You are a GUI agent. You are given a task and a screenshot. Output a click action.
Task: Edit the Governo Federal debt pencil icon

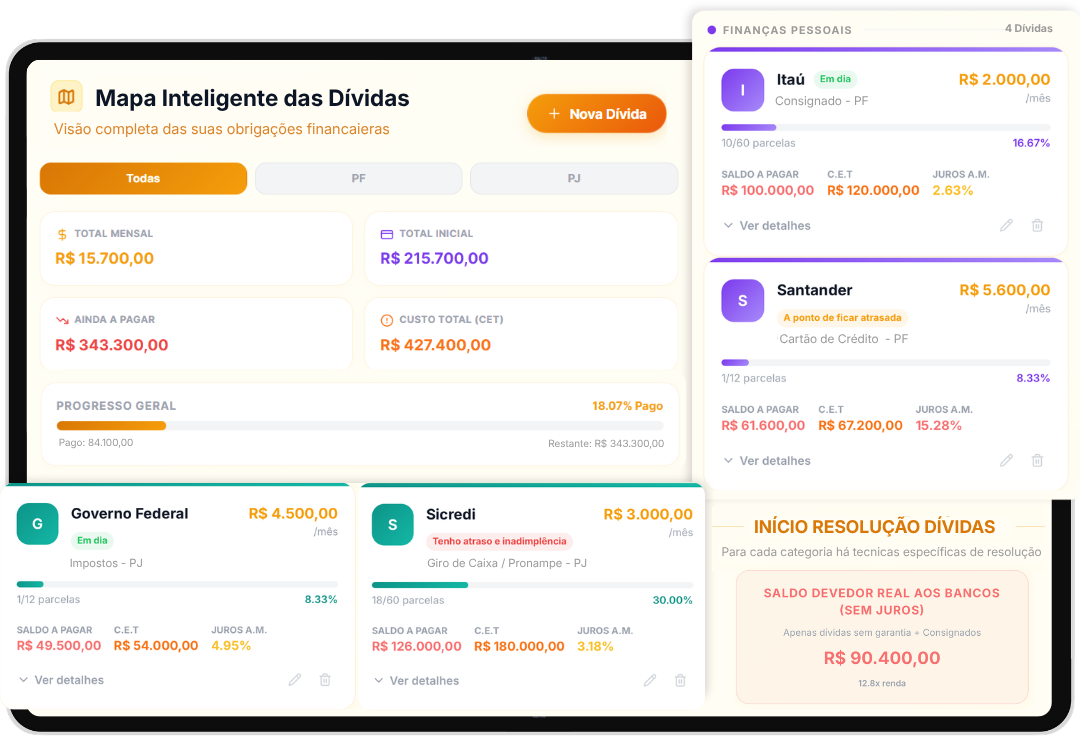295,680
